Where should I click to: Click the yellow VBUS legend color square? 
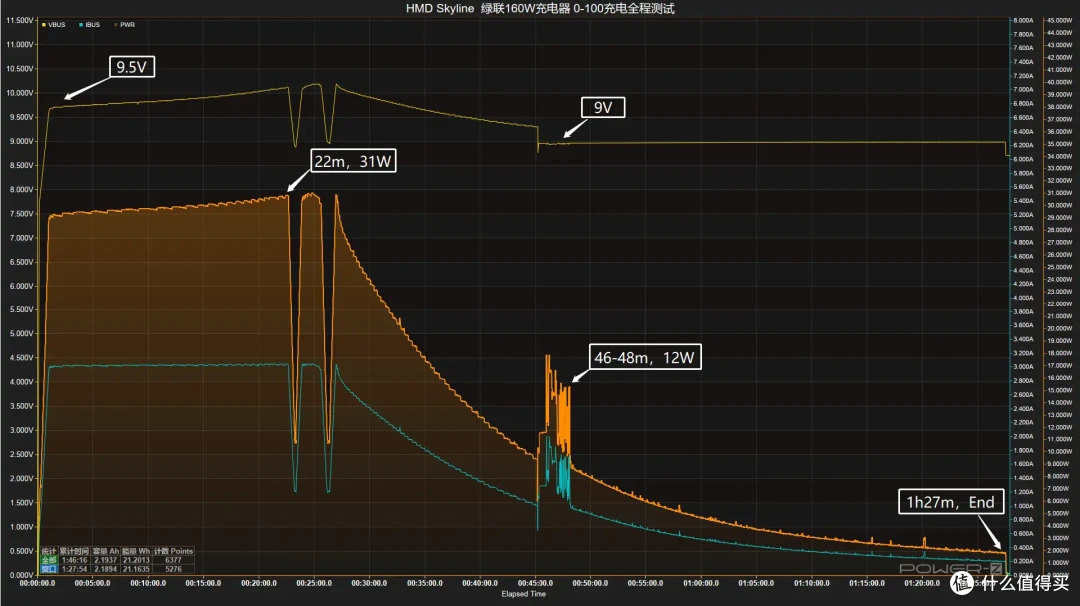(x=44, y=25)
